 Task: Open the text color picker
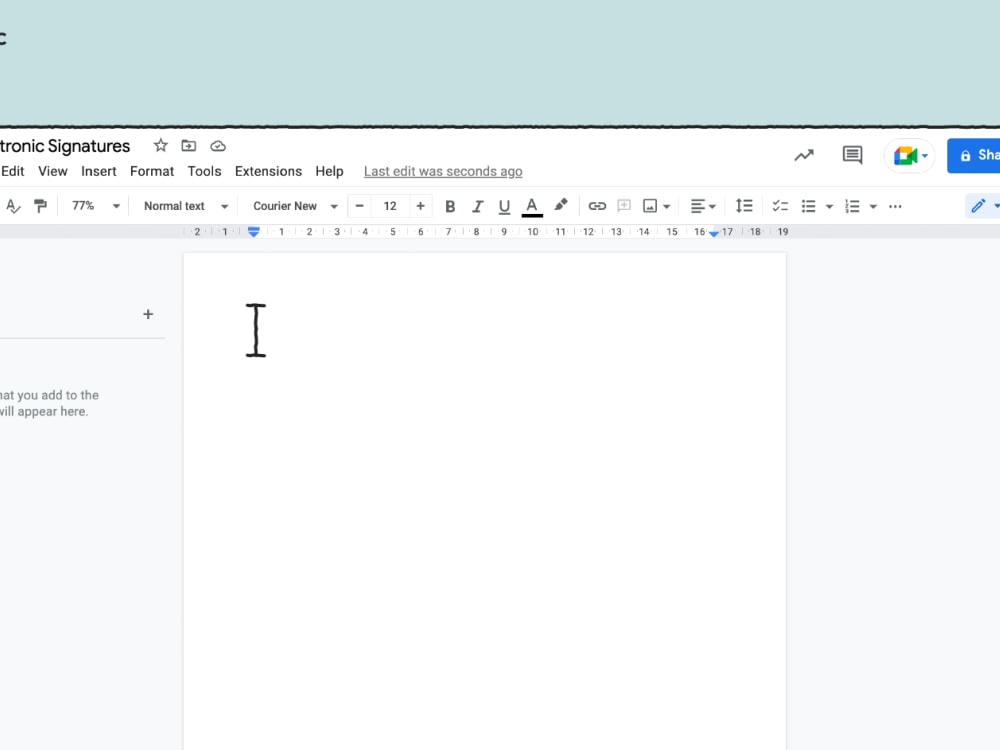pos(532,207)
